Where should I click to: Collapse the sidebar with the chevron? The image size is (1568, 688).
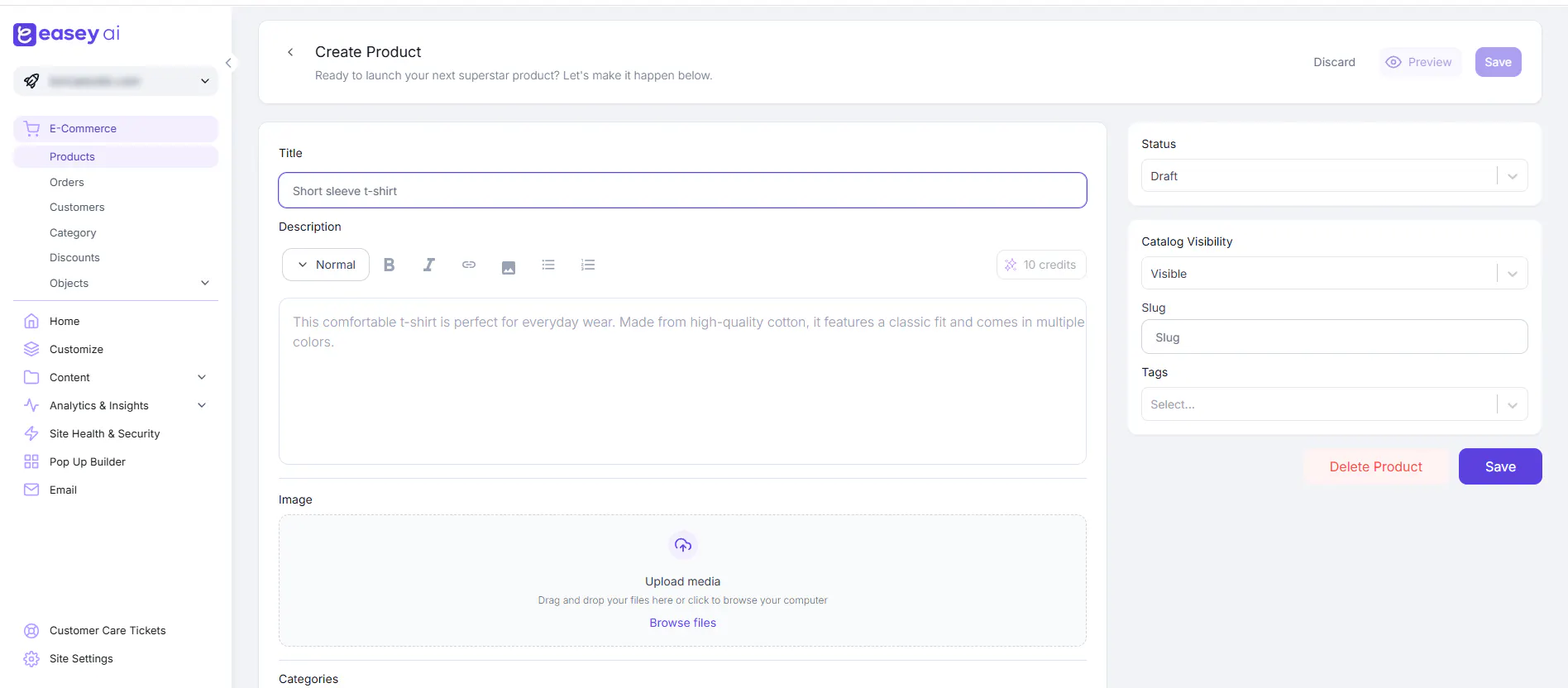point(228,63)
